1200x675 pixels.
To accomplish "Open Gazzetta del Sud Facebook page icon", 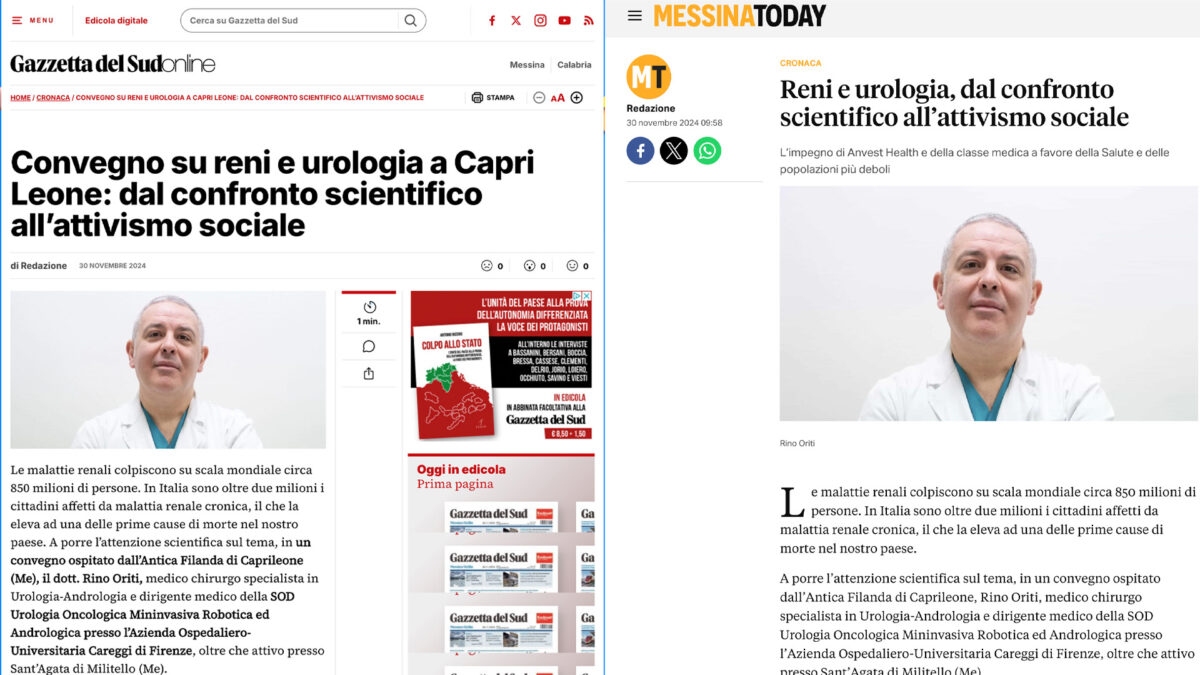I will point(492,20).
